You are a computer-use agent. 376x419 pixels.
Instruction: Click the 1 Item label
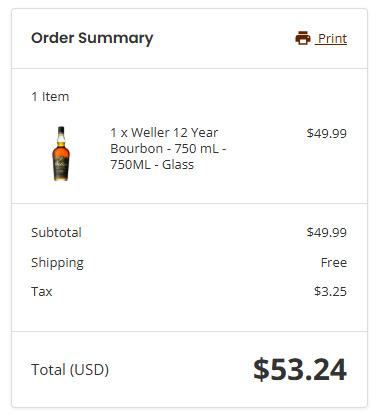tap(50, 97)
